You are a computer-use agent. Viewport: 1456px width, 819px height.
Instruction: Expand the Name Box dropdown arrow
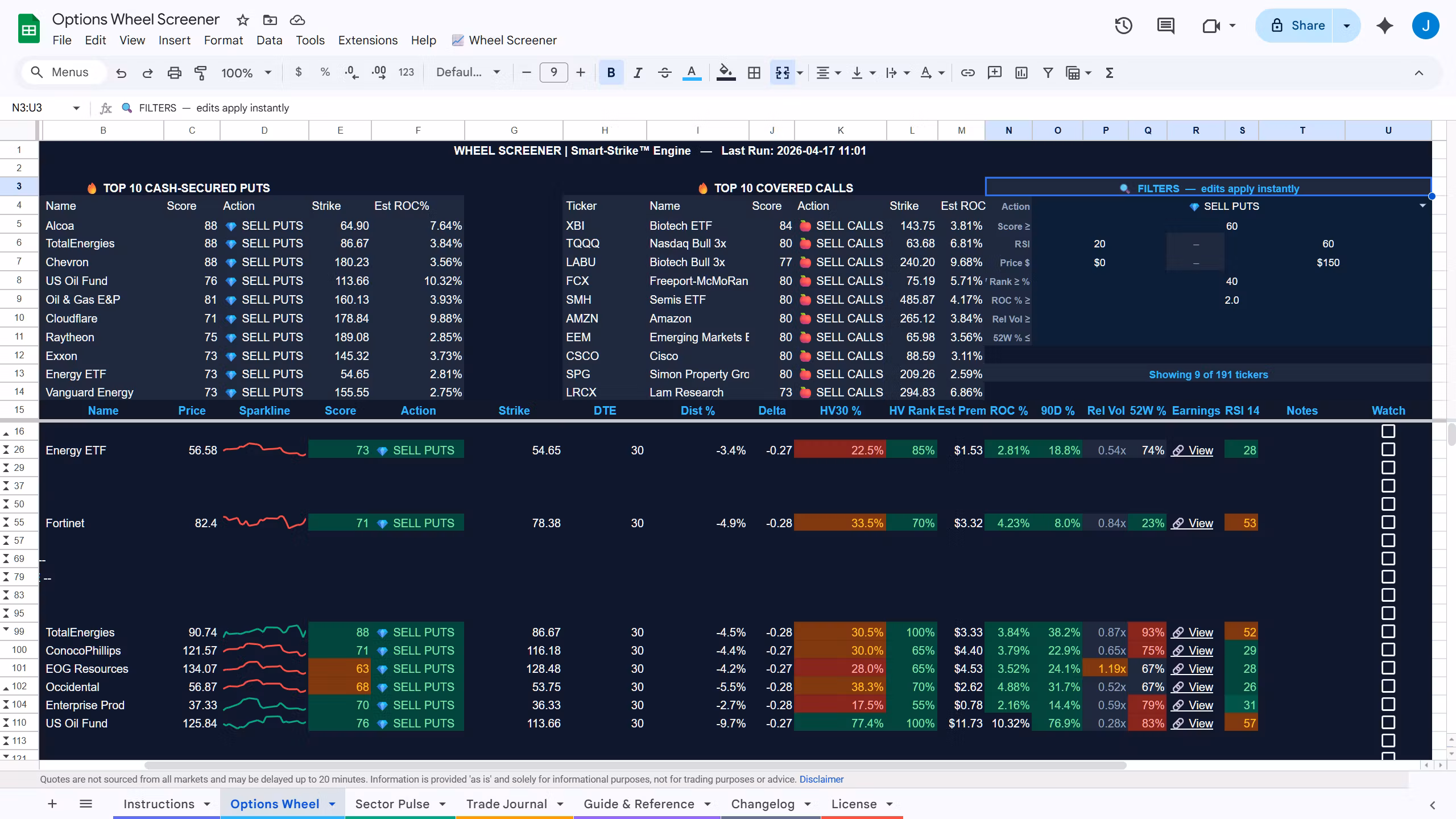point(76,108)
